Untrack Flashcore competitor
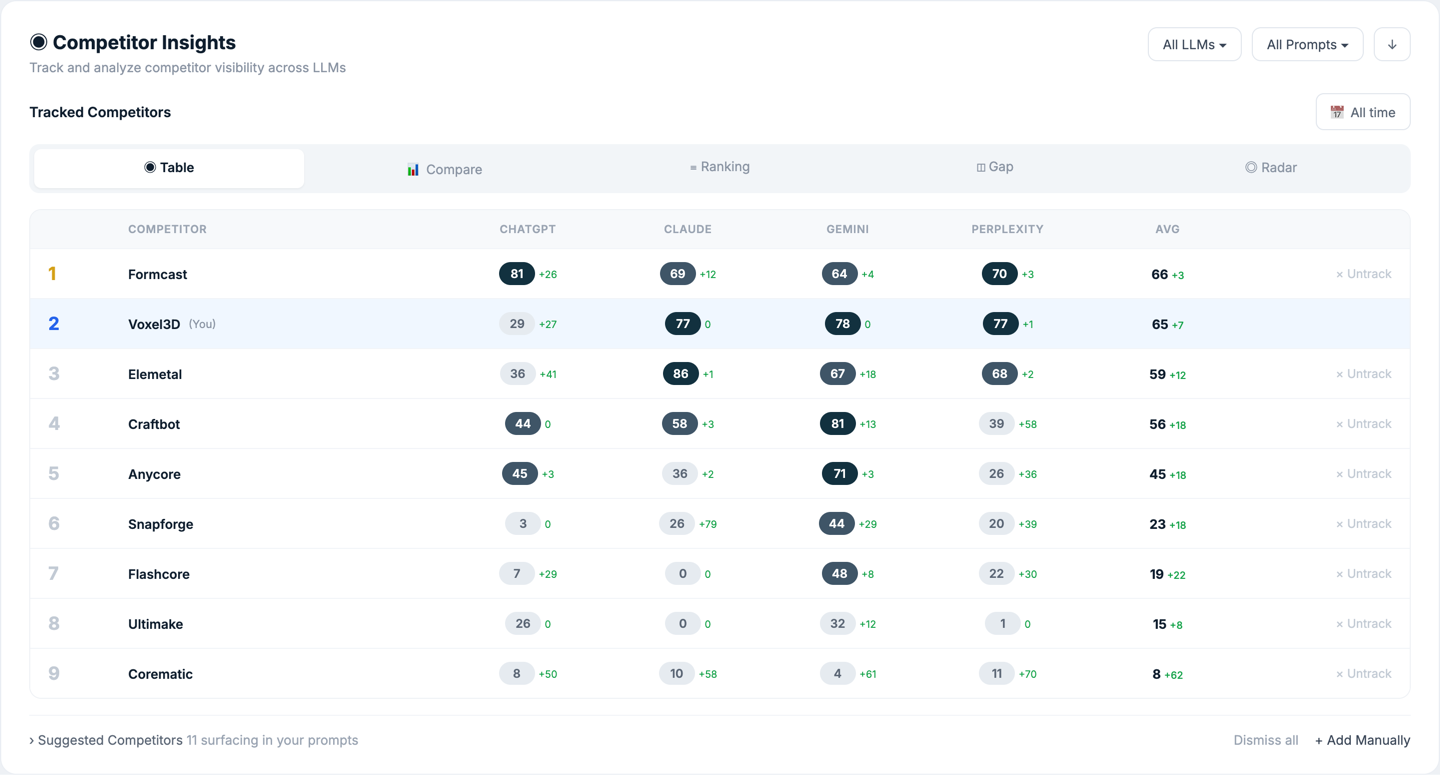The image size is (1440, 776). point(1364,574)
